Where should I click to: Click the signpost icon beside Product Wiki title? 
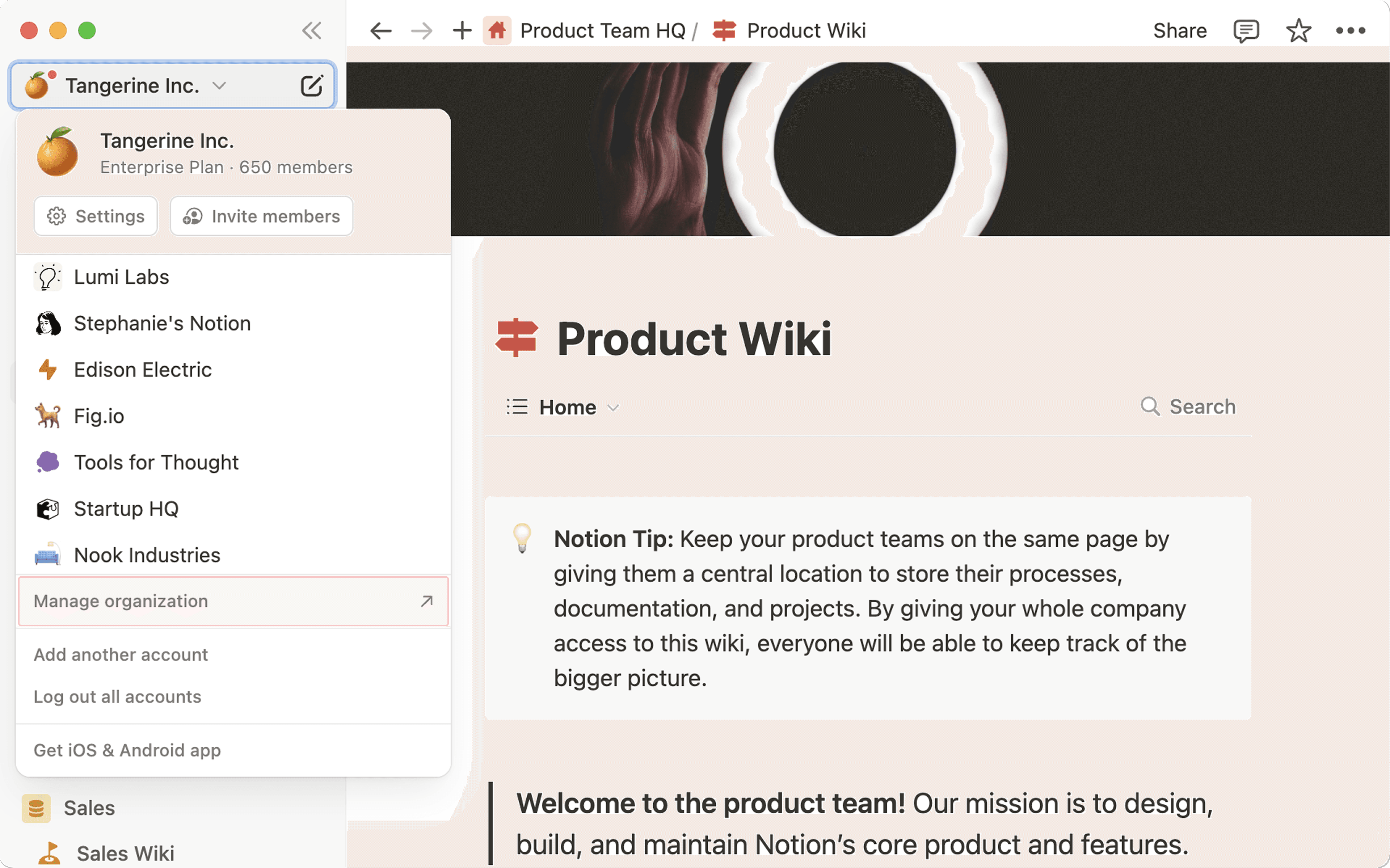click(x=516, y=338)
